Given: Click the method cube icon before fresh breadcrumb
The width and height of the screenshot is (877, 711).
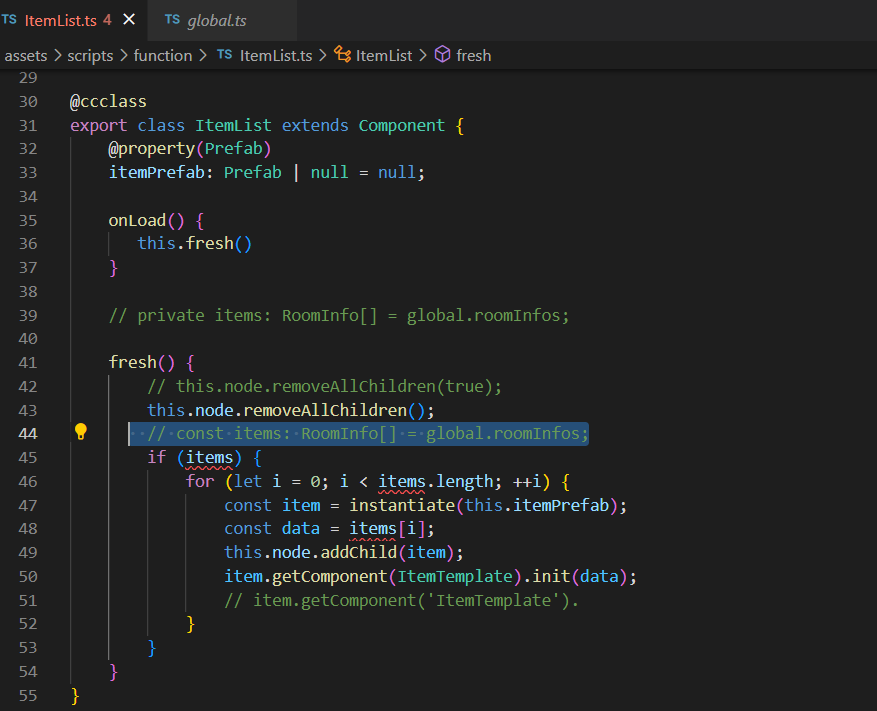Looking at the screenshot, I should click(442, 54).
